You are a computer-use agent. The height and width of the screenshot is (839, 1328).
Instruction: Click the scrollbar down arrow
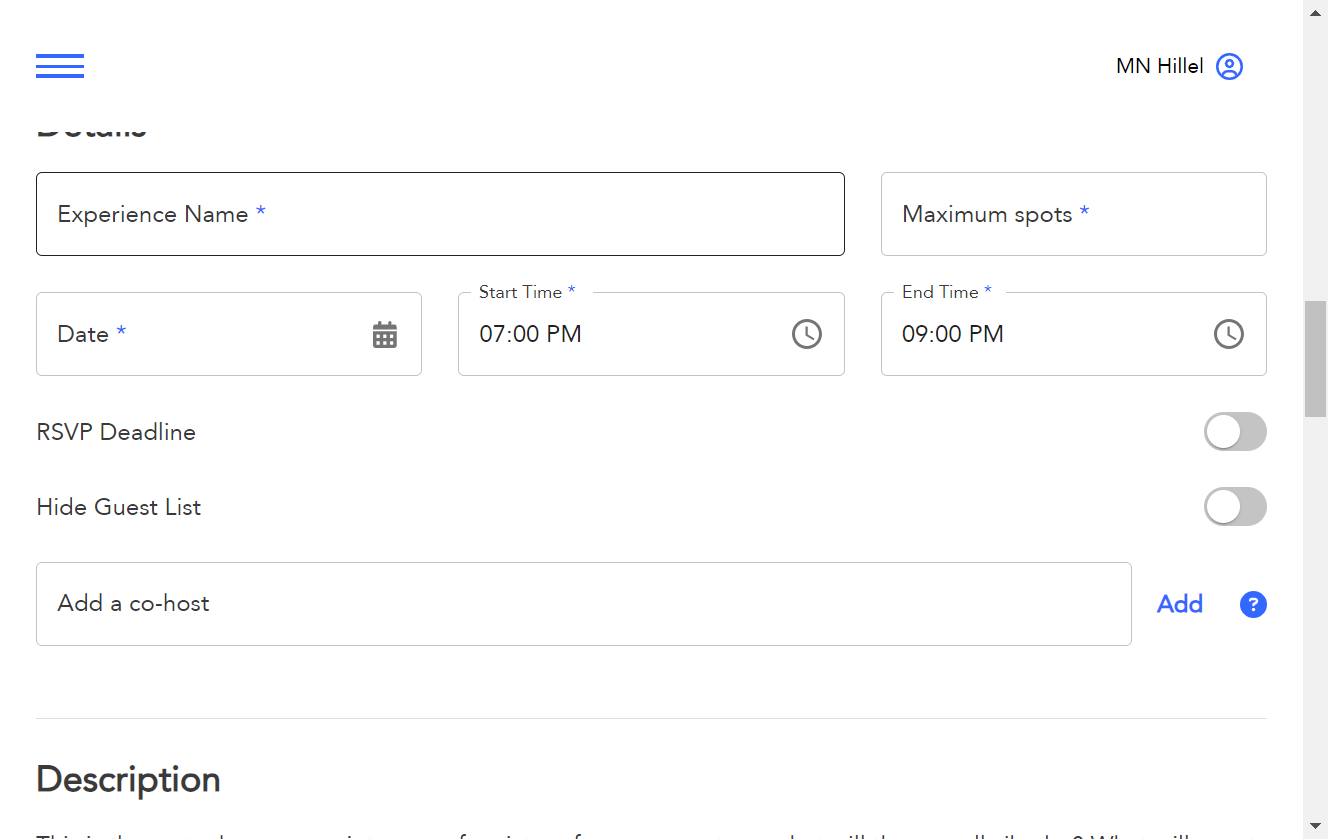click(1316, 828)
